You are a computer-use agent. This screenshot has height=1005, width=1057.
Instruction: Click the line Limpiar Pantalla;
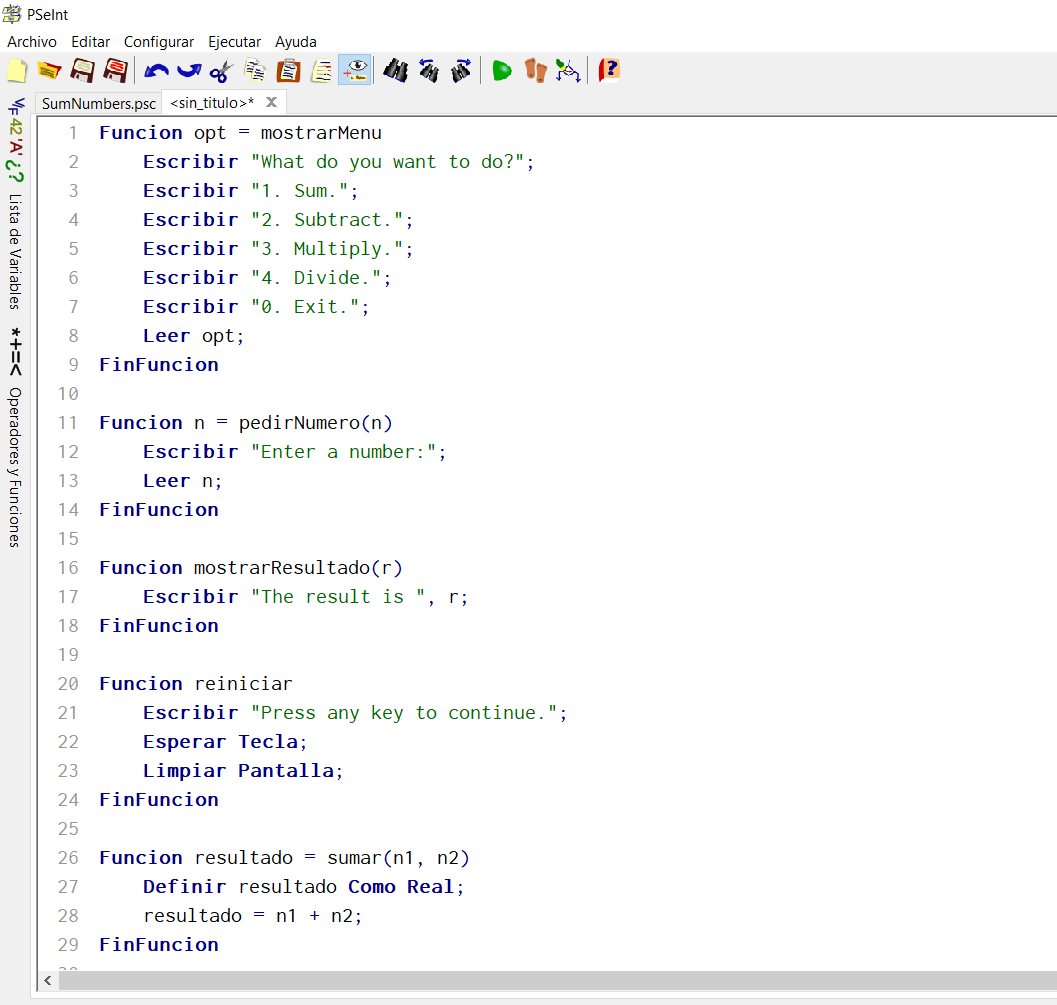[243, 770]
